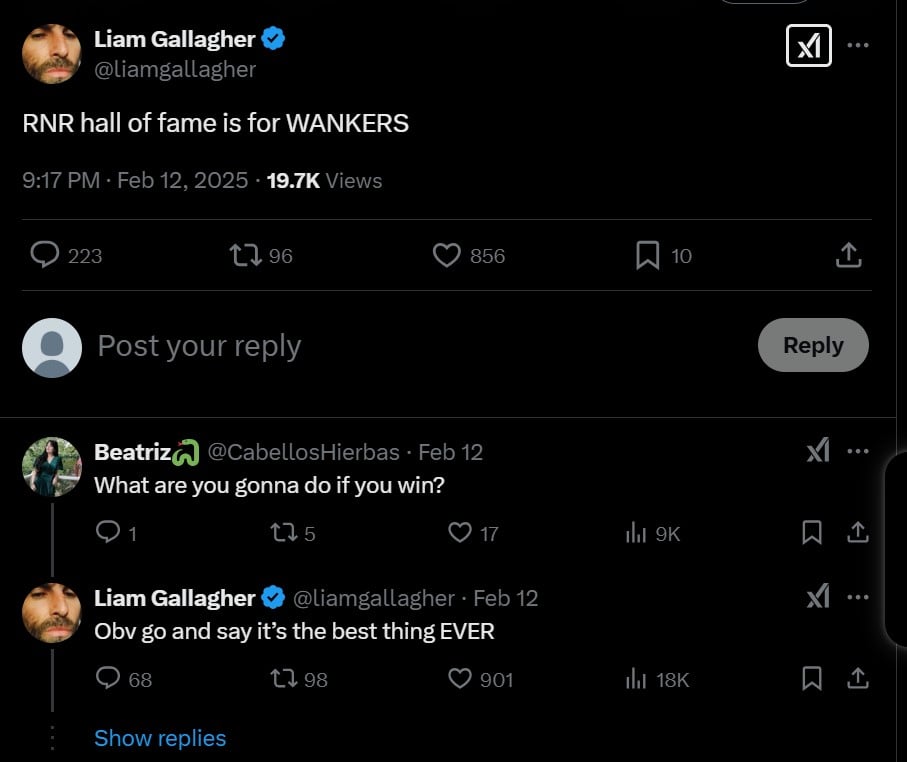This screenshot has height=762, width=907.
Task: Like Beatriz's reply with 17 likes
Action: 460,533
